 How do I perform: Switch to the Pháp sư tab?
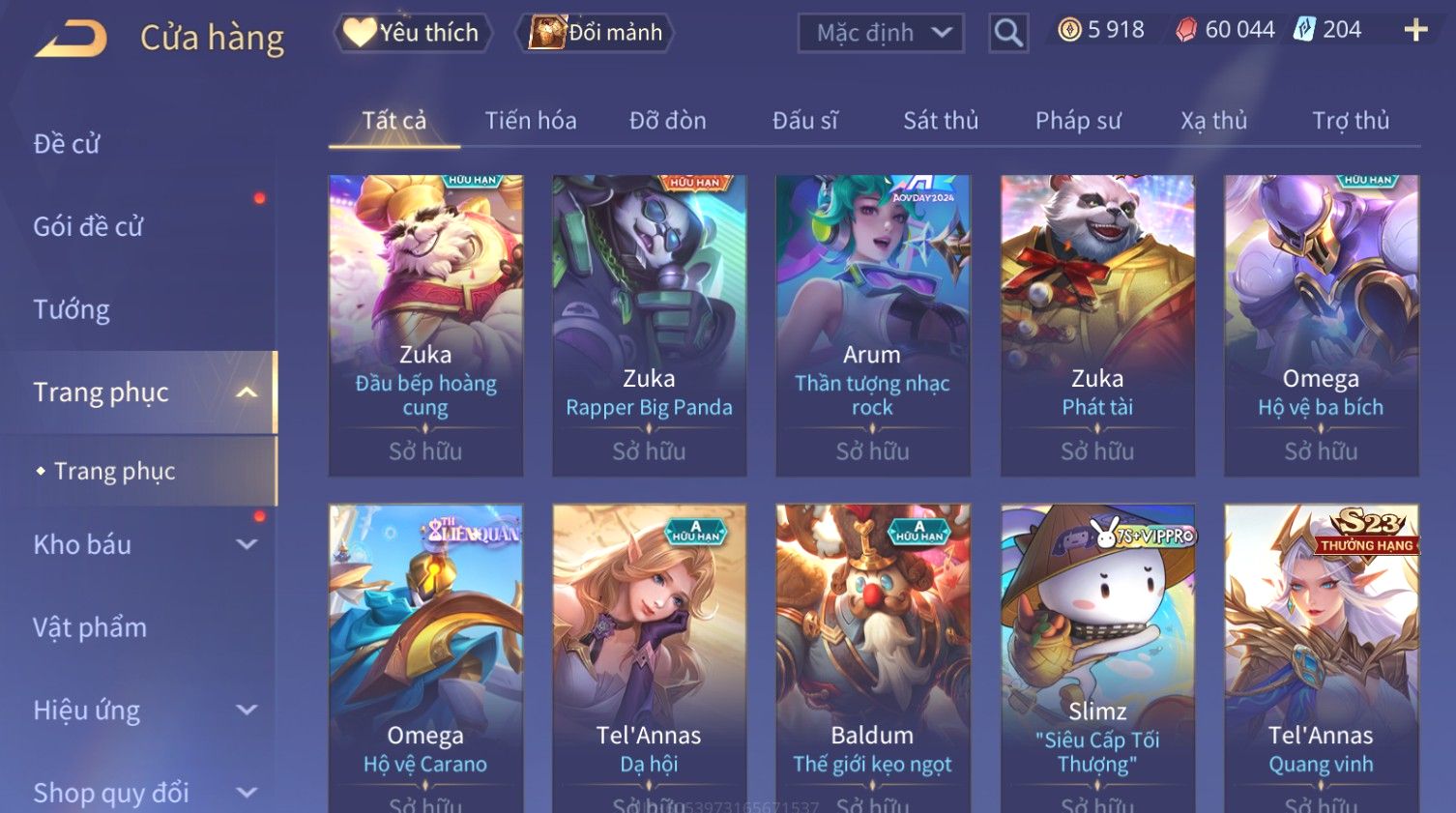tap(1078, 121)
